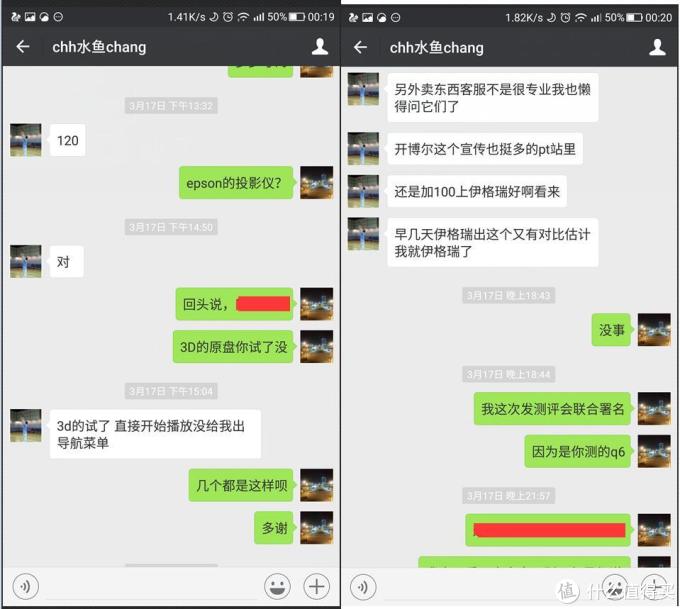Tap the plus attachments button in left chat
The image size is (680, 609).
[317, 586]
